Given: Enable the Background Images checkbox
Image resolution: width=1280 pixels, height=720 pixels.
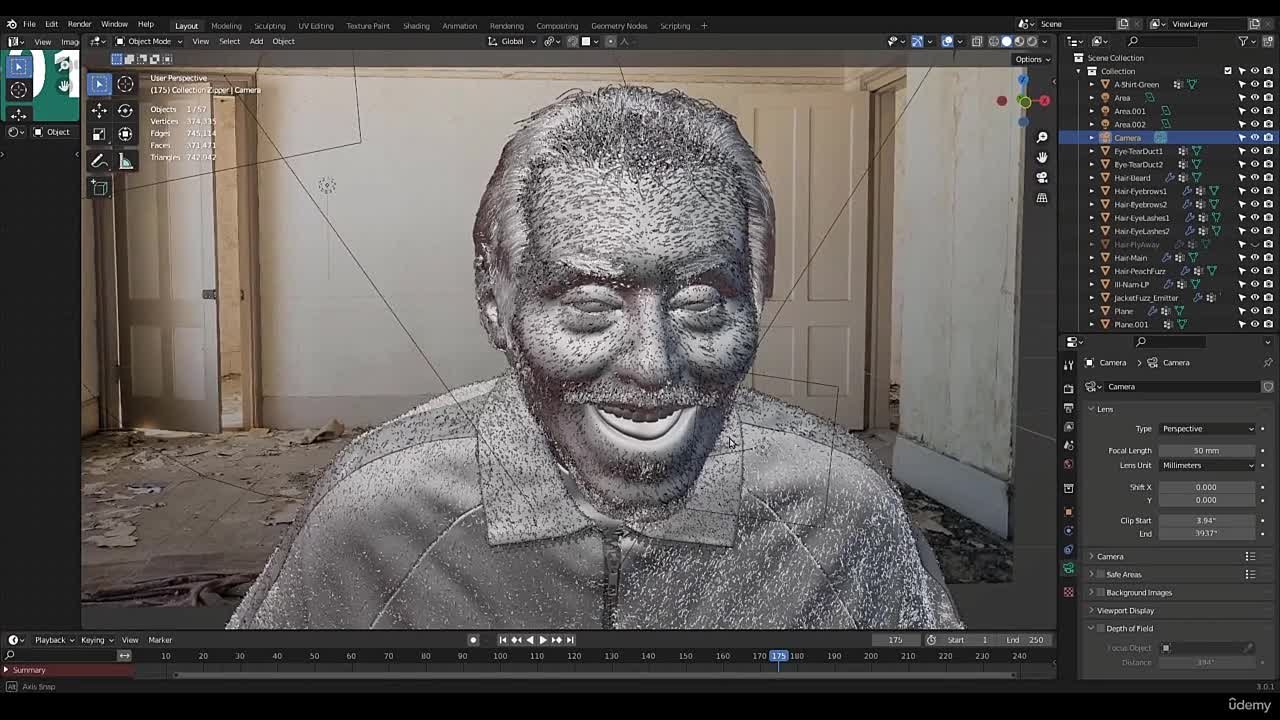Looking at the screenshot, I should pos(1100,593).
